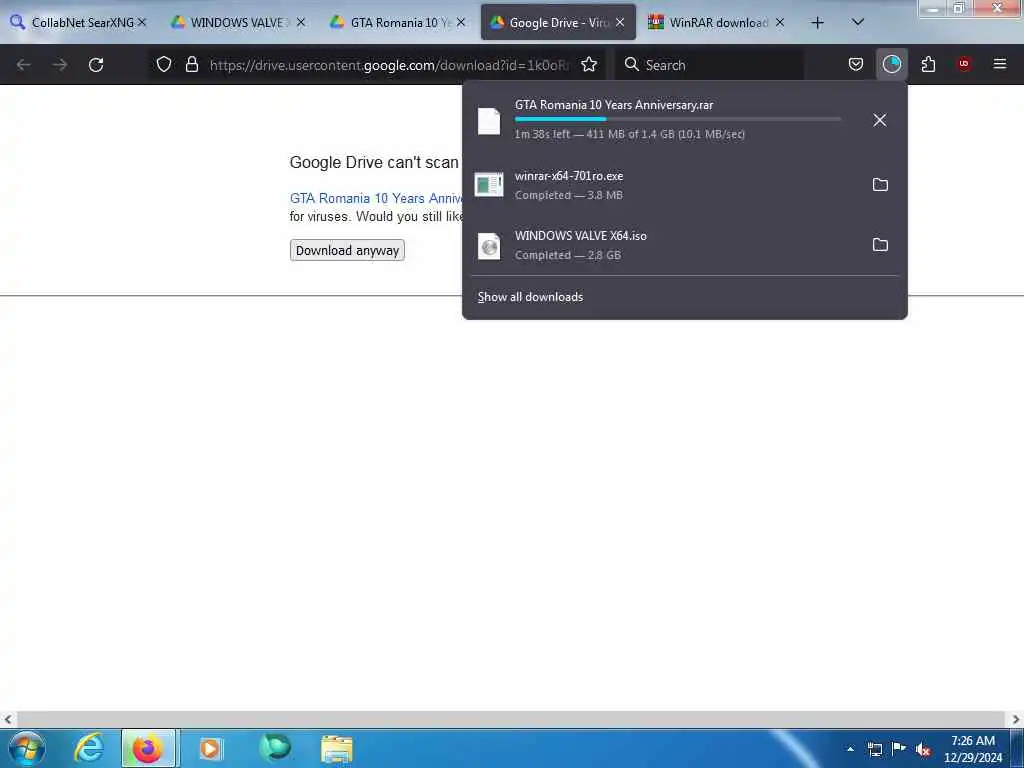Click the scroll right arrow
1024x768 pixels.
(x=1016, y=720)
